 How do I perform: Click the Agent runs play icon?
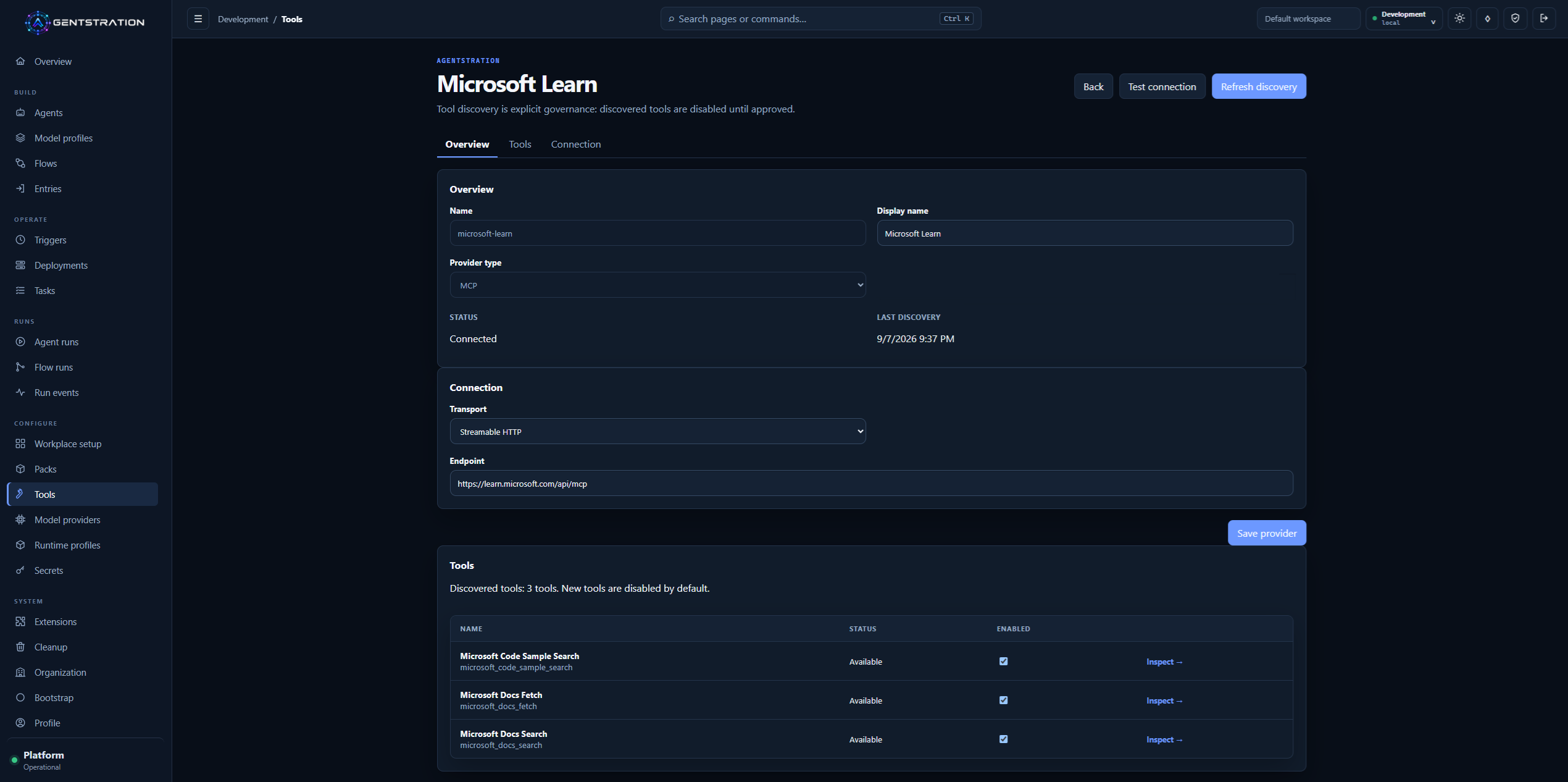coord(20,342)
